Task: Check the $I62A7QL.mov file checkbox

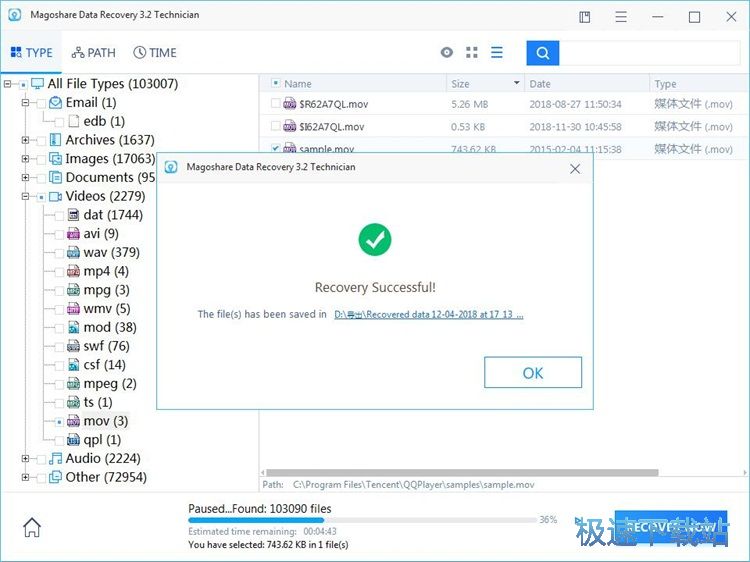Action: coord(275,126)
